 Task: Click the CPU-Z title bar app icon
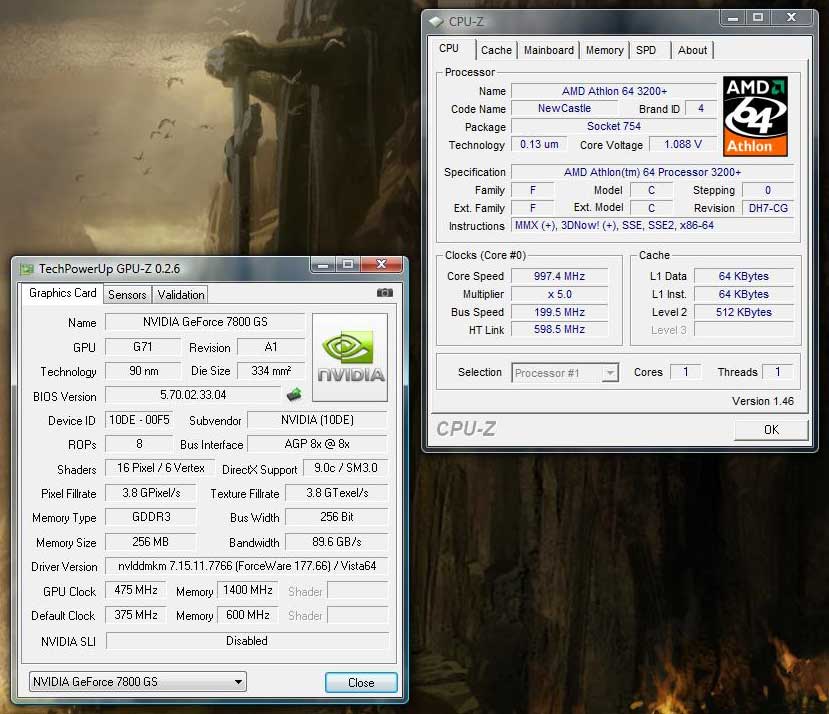pos(436,22)
